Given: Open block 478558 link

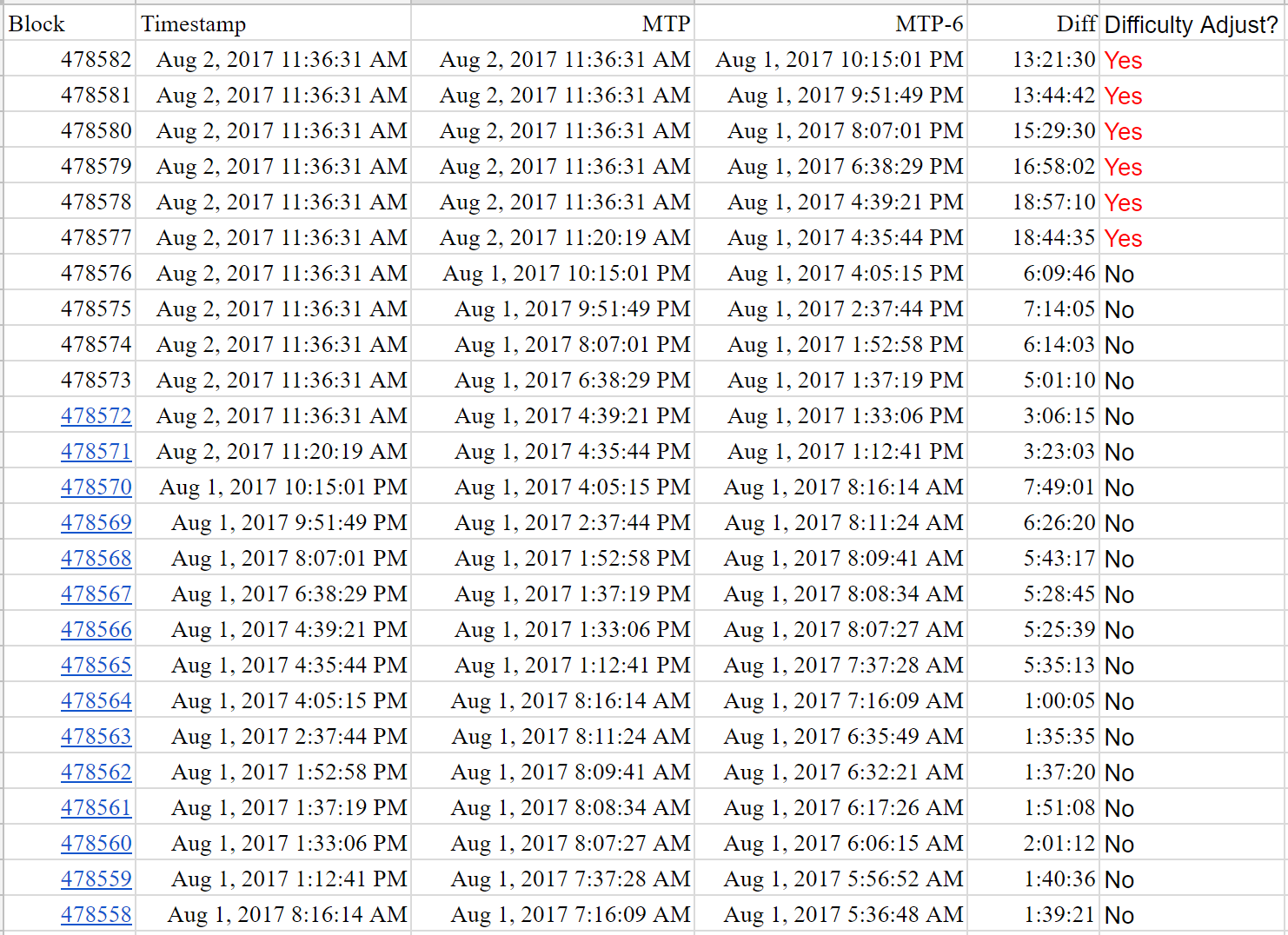Looking at the screenshot, I should (x=96, y=915).
